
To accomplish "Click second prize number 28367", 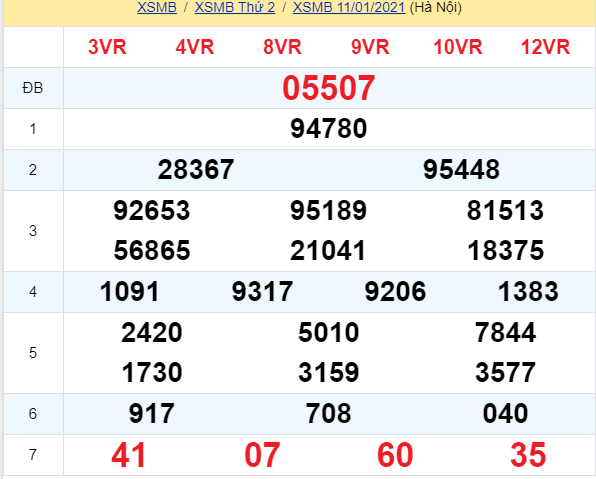I will [x=196, y=170].
